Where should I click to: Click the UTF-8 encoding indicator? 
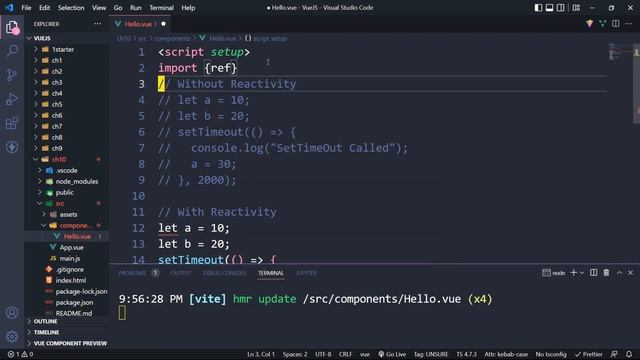[x=323, y=354]
